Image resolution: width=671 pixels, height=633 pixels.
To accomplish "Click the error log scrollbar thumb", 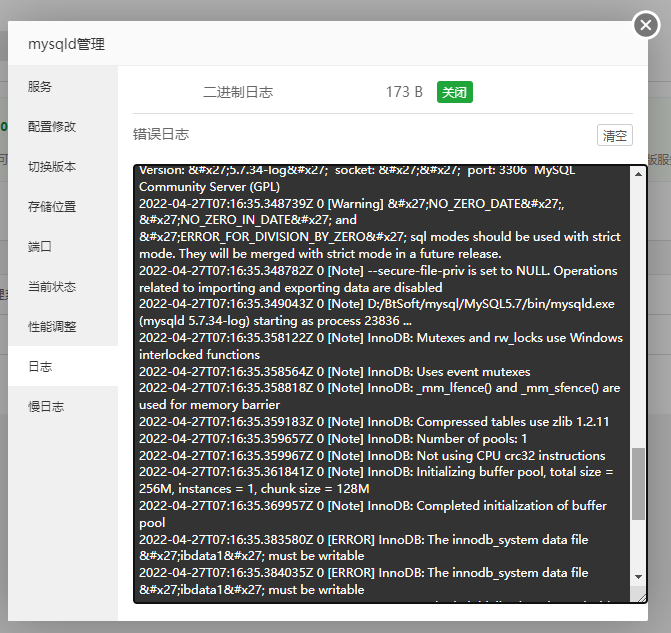I will pos(638,484).
